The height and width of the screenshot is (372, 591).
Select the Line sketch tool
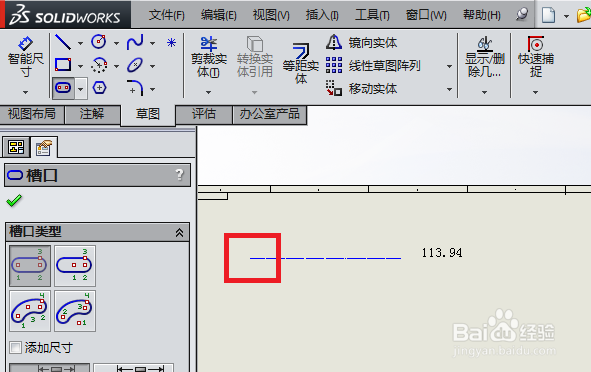[x=63, y=42]
